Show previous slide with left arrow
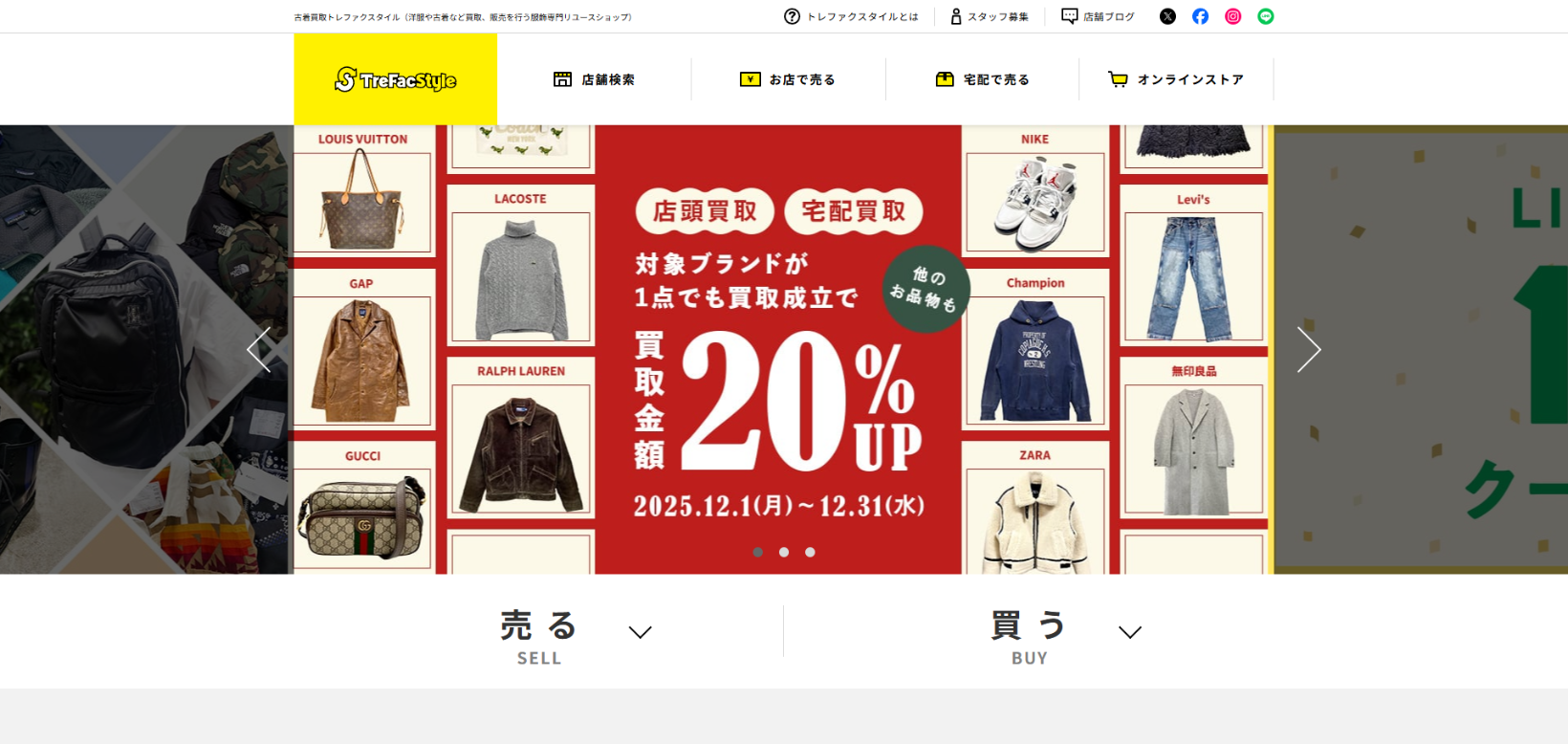The image size is (1568, 744). point(258,350)
